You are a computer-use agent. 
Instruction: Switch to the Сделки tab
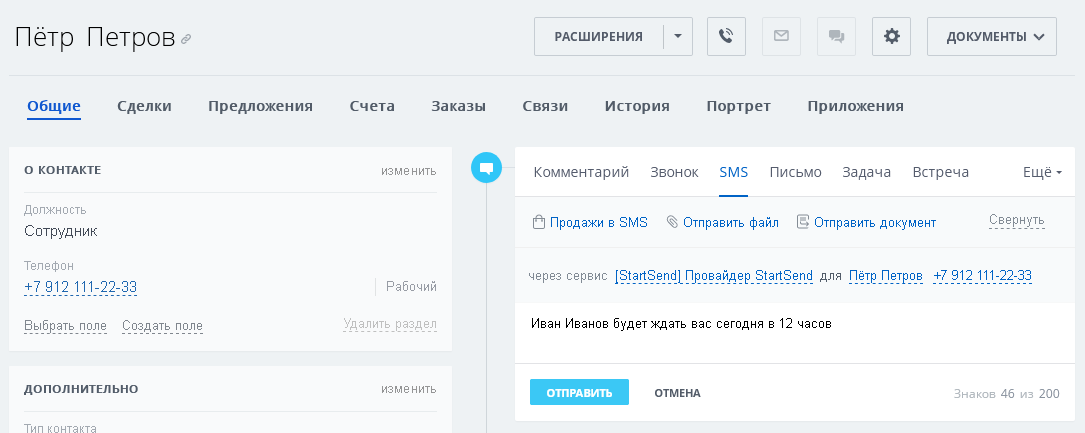click(x=144, y=106)
